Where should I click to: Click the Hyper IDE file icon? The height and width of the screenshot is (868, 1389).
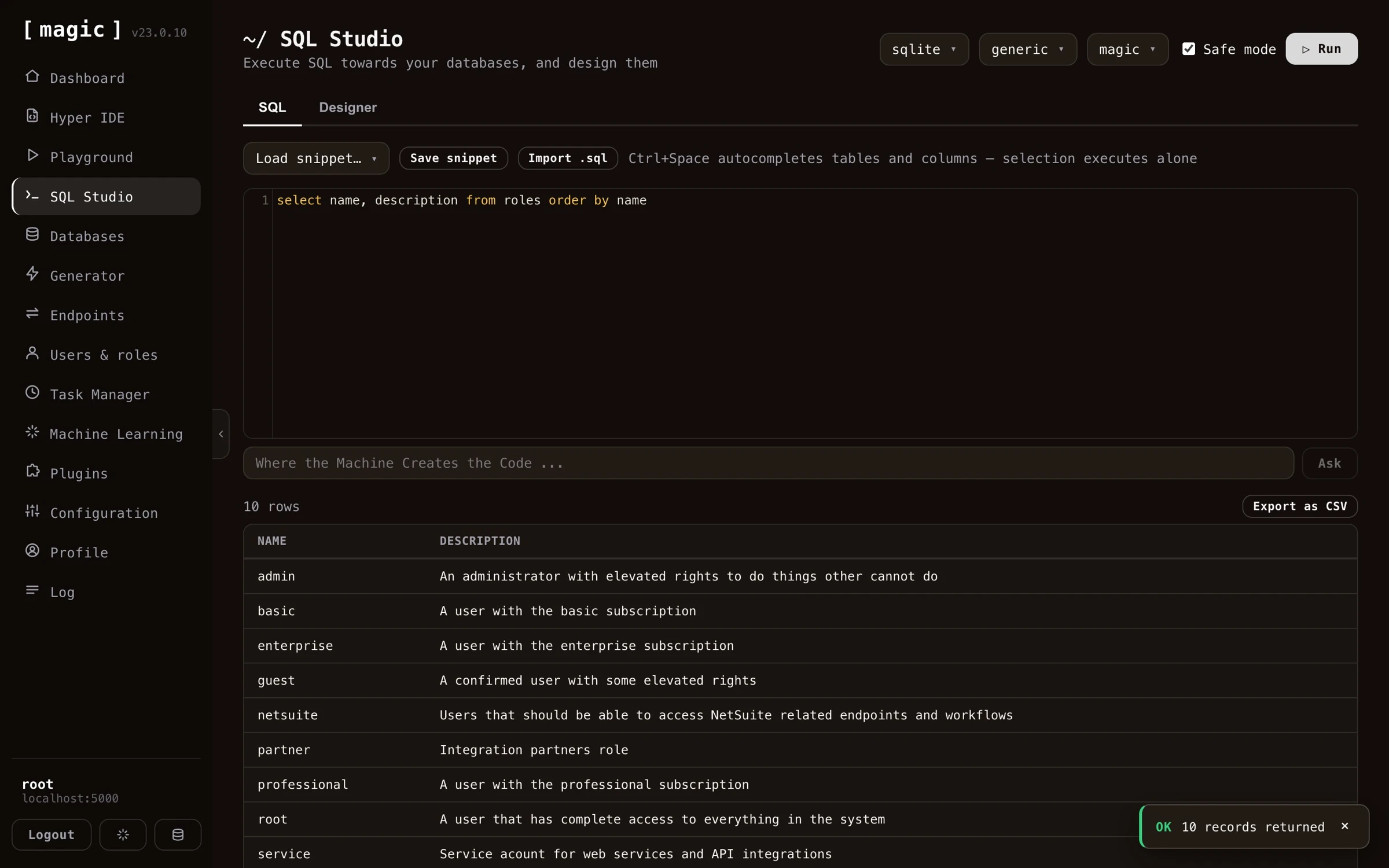[32, 116]
